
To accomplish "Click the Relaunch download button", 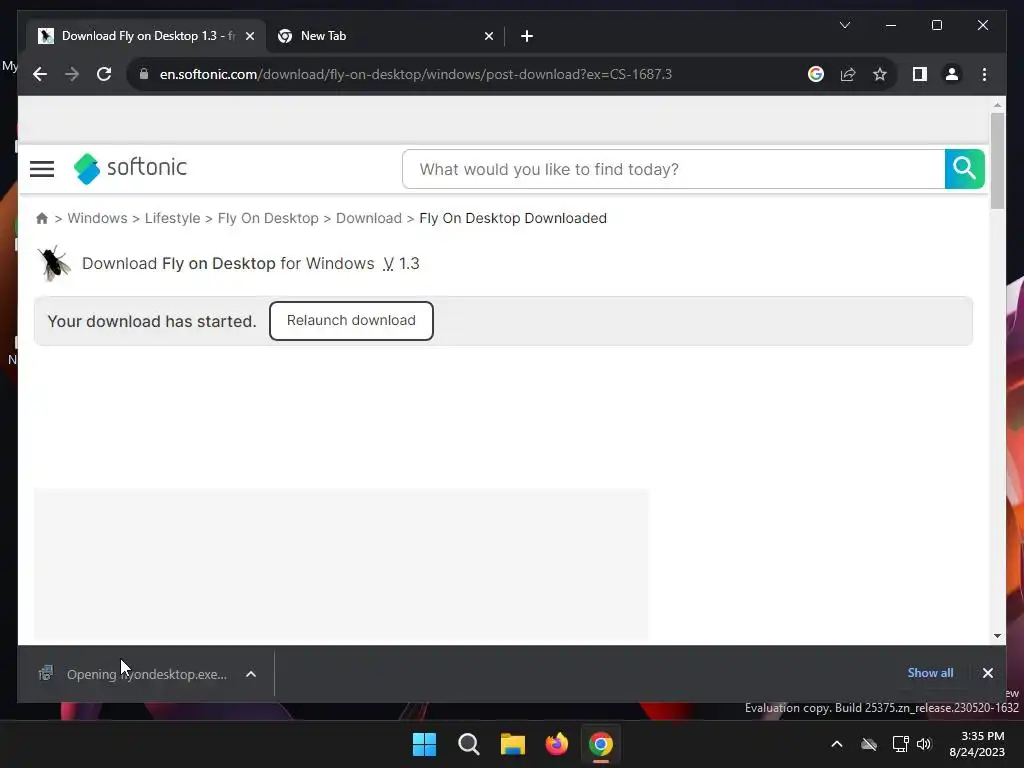I will click(x=351, y=321).
